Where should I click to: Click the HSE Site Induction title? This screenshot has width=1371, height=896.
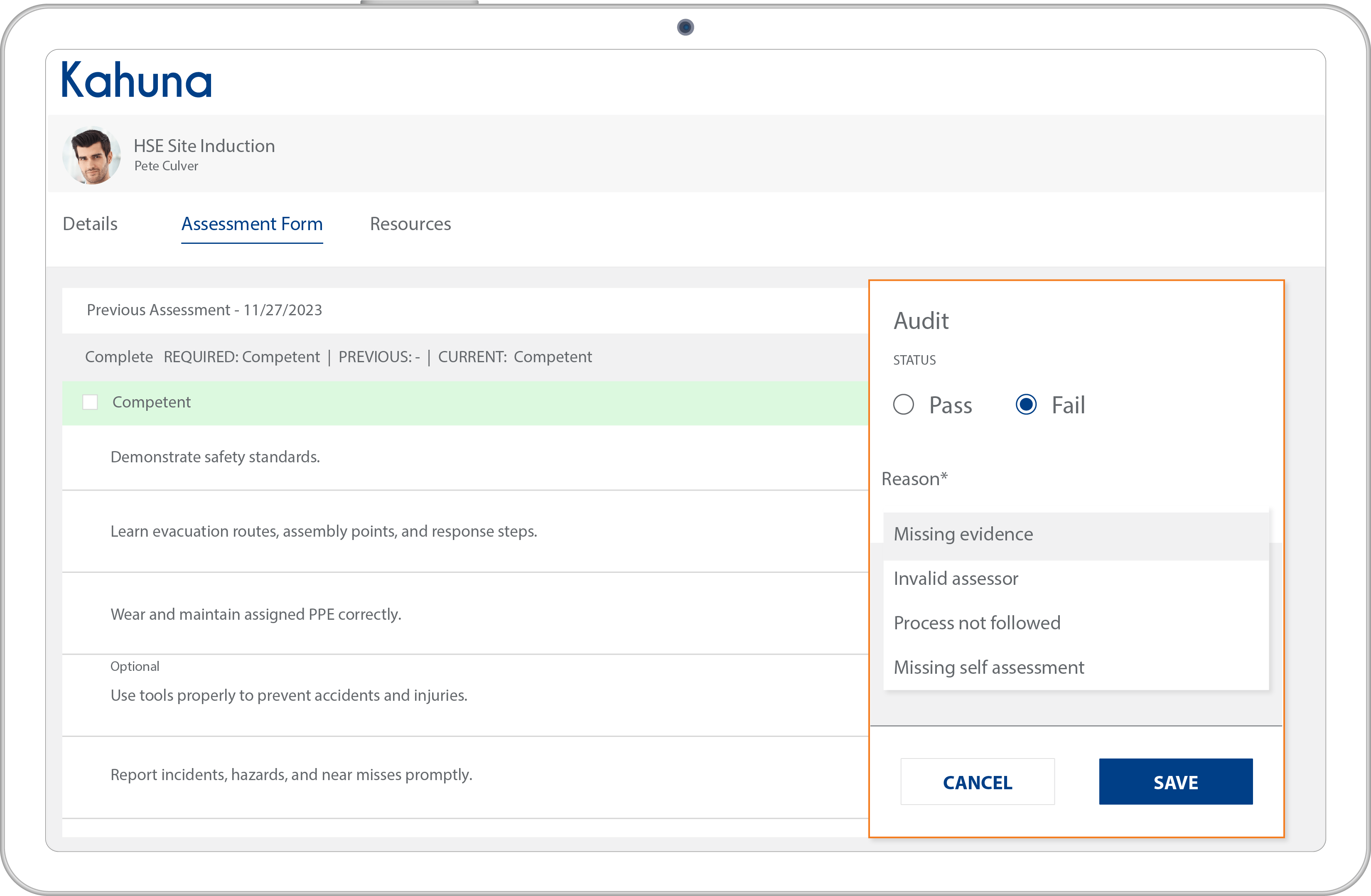tap(204, 146)
